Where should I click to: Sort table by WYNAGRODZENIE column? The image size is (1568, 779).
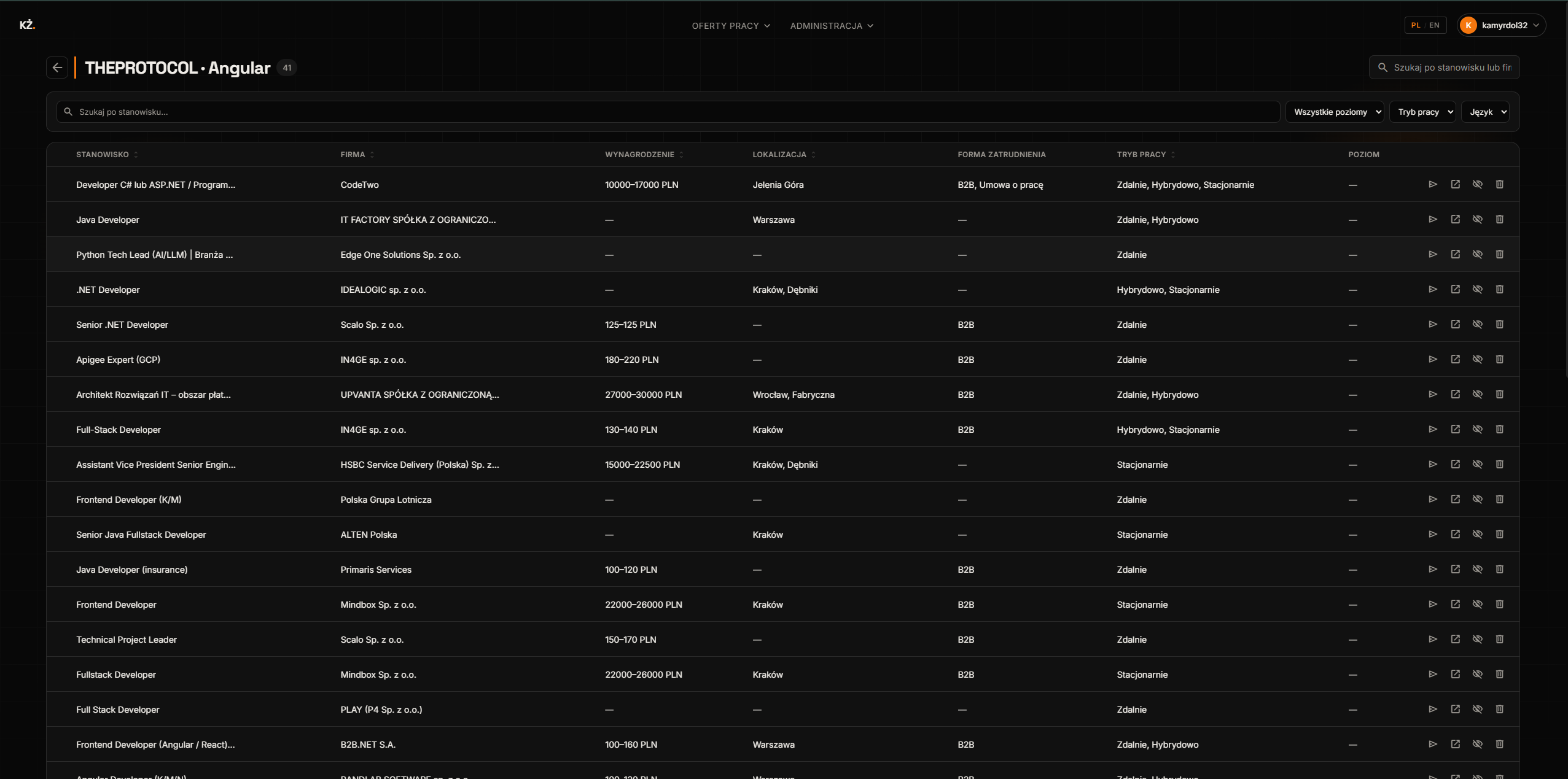click(x=644, y=155)
